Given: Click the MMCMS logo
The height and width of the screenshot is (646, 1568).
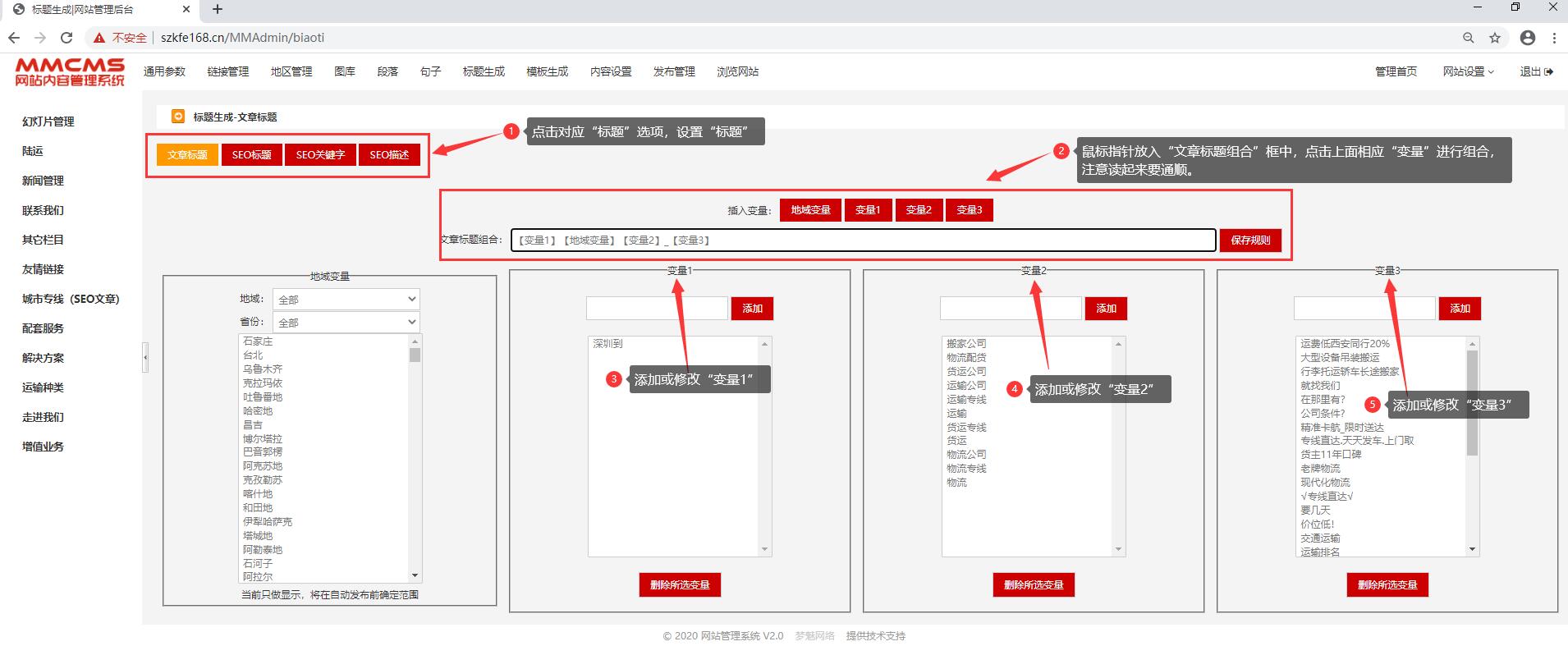Looking at the screenshot, I should [x=70, y=71].
